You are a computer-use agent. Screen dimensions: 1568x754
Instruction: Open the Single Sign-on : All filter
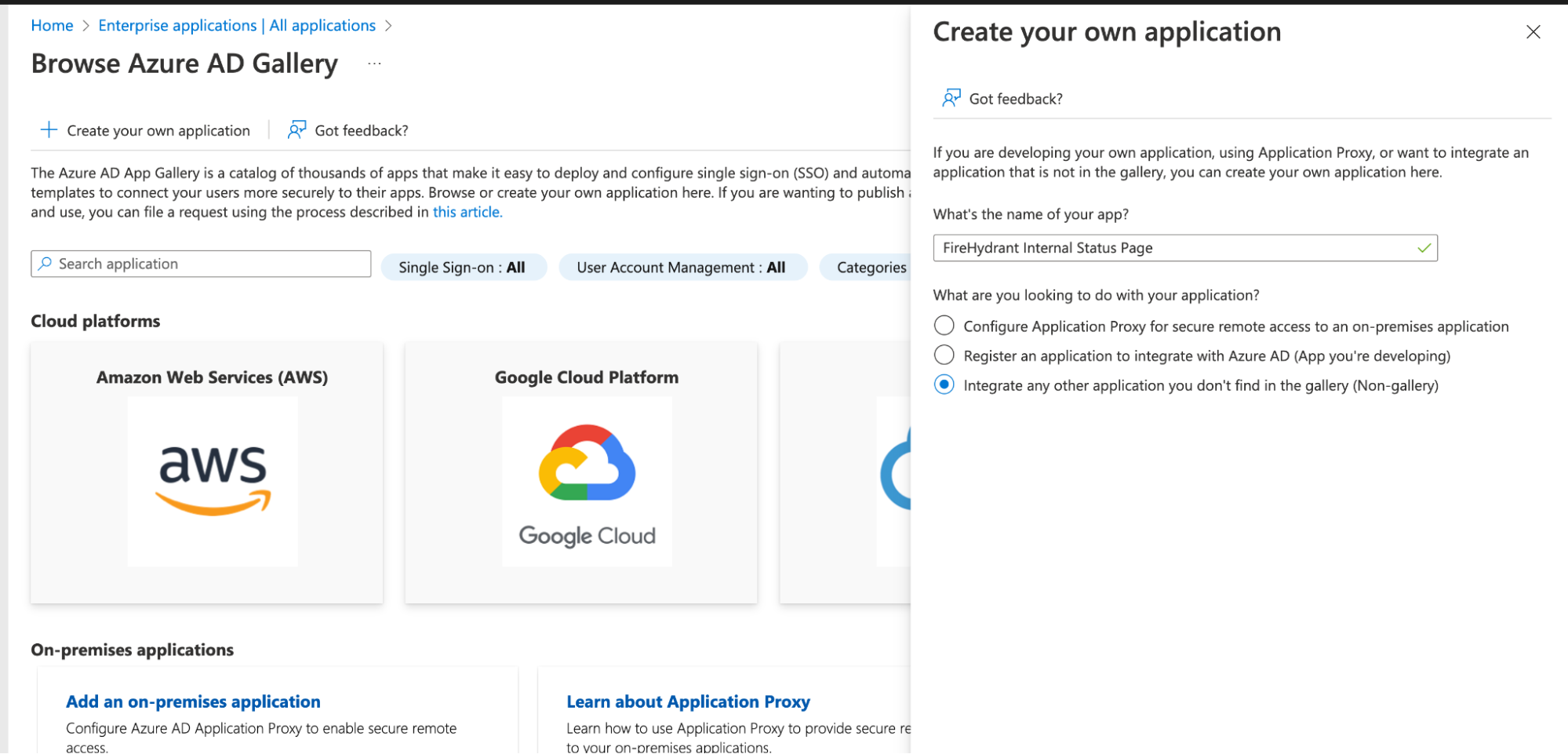click(x=463, y=268)
